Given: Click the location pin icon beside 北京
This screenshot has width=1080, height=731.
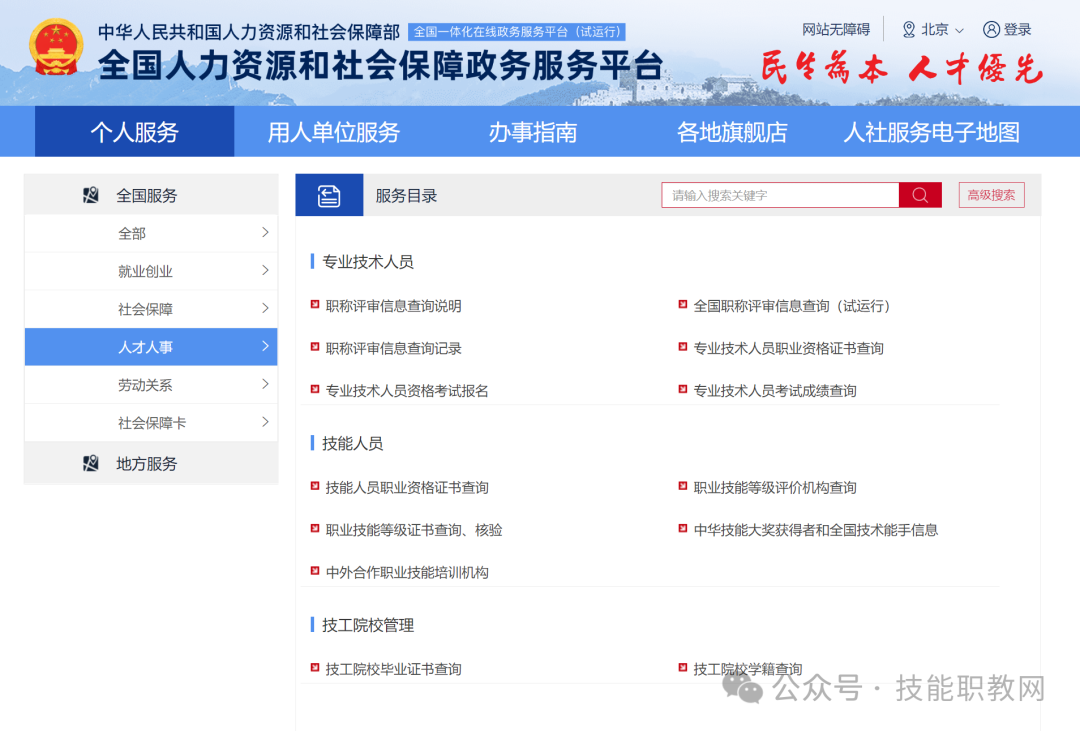Looking at the screenshot, I should [x=908, y=29].
